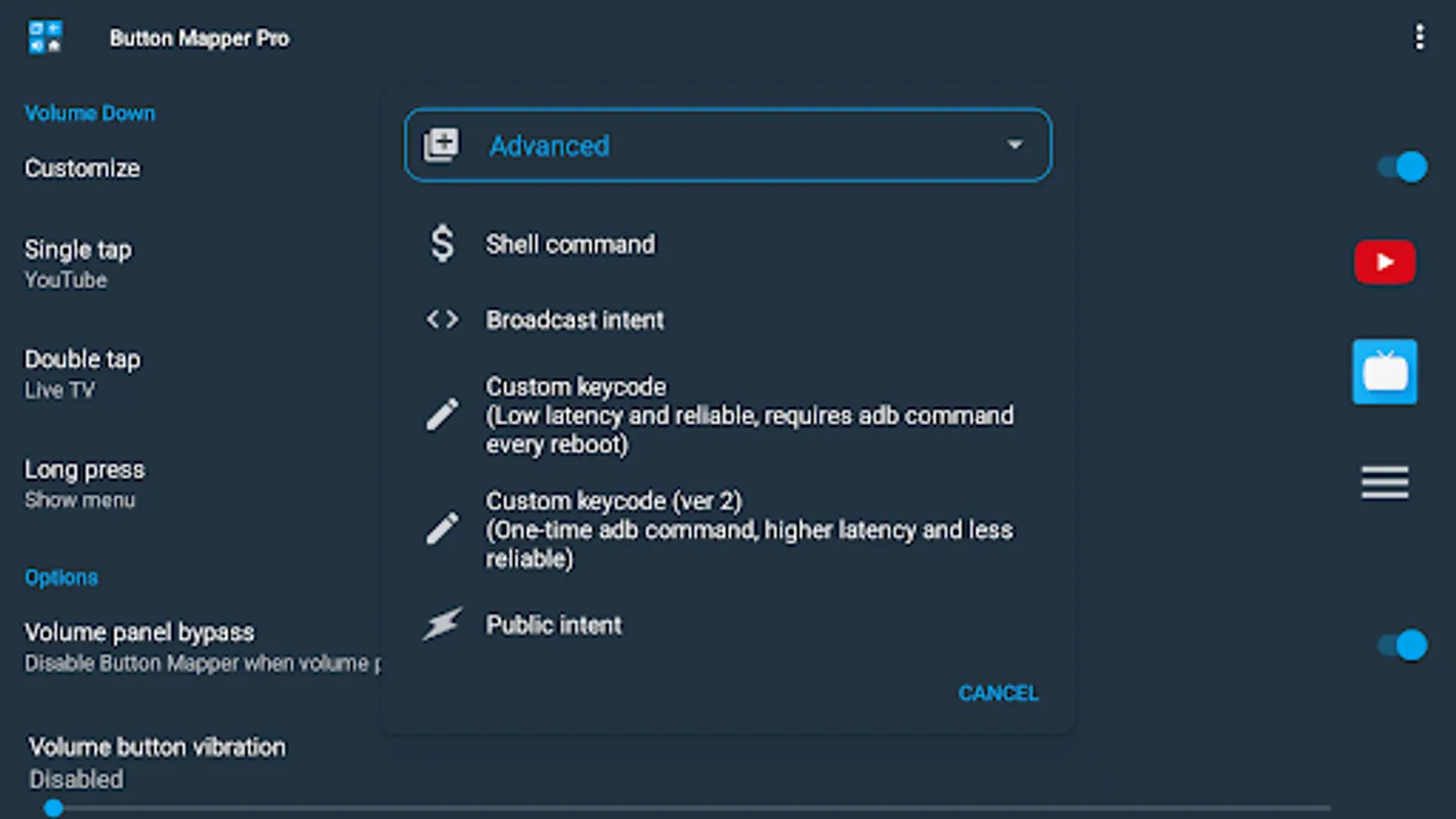Click the Broadcast intent code icon
Viewport: 1456px width, 819px height.
point(441,319)
